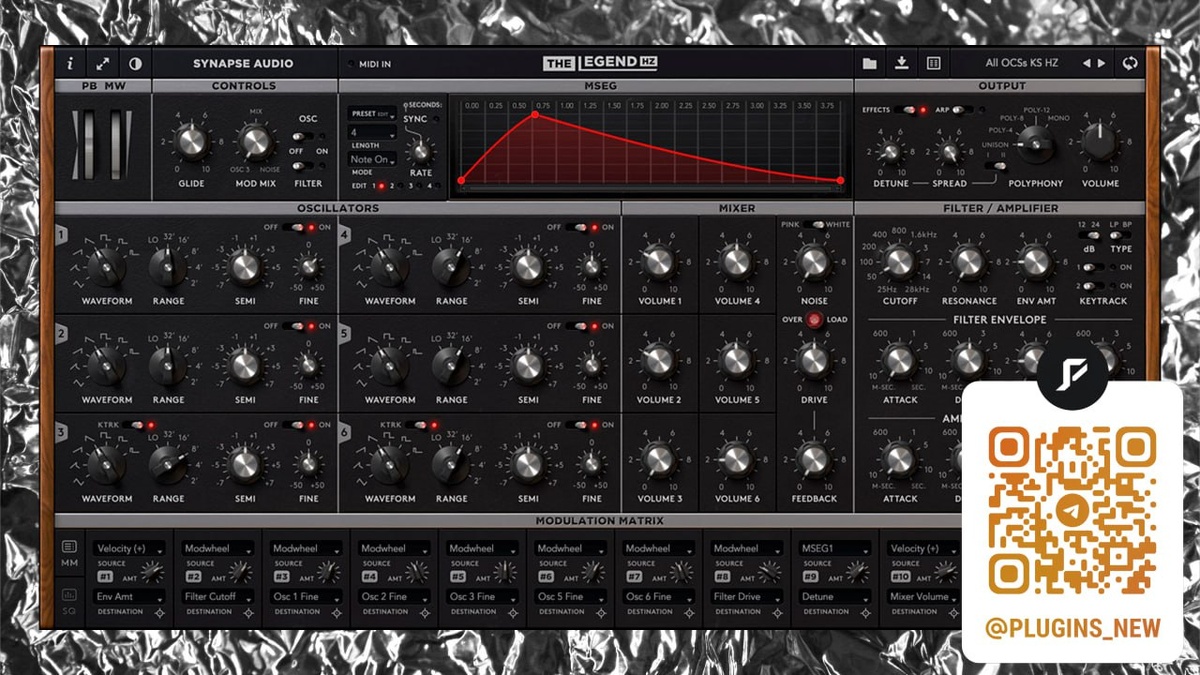Viewport: 1200px width, 675px height.
Task: Click destination crosshair under Detune slot
Action: point(865,612)
